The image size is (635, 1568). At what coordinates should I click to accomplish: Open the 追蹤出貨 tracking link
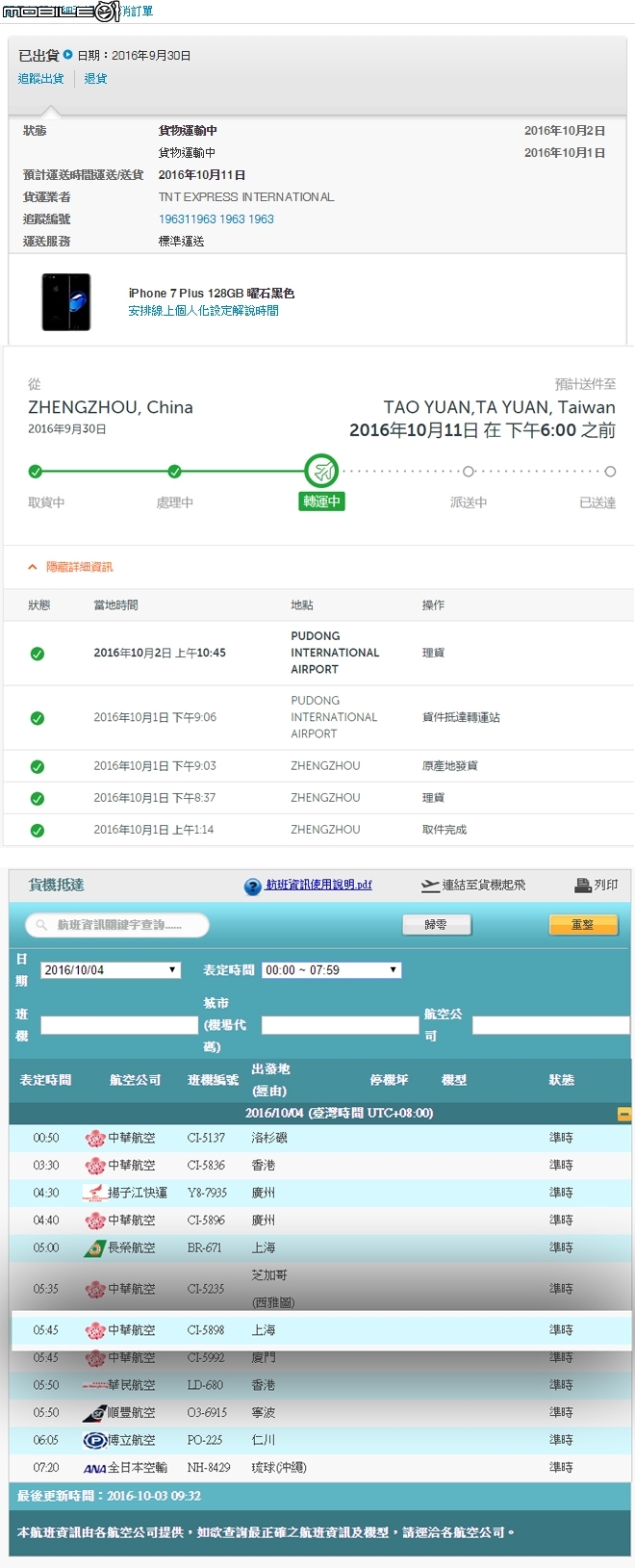pyautogui.click(x=41, y=79)
